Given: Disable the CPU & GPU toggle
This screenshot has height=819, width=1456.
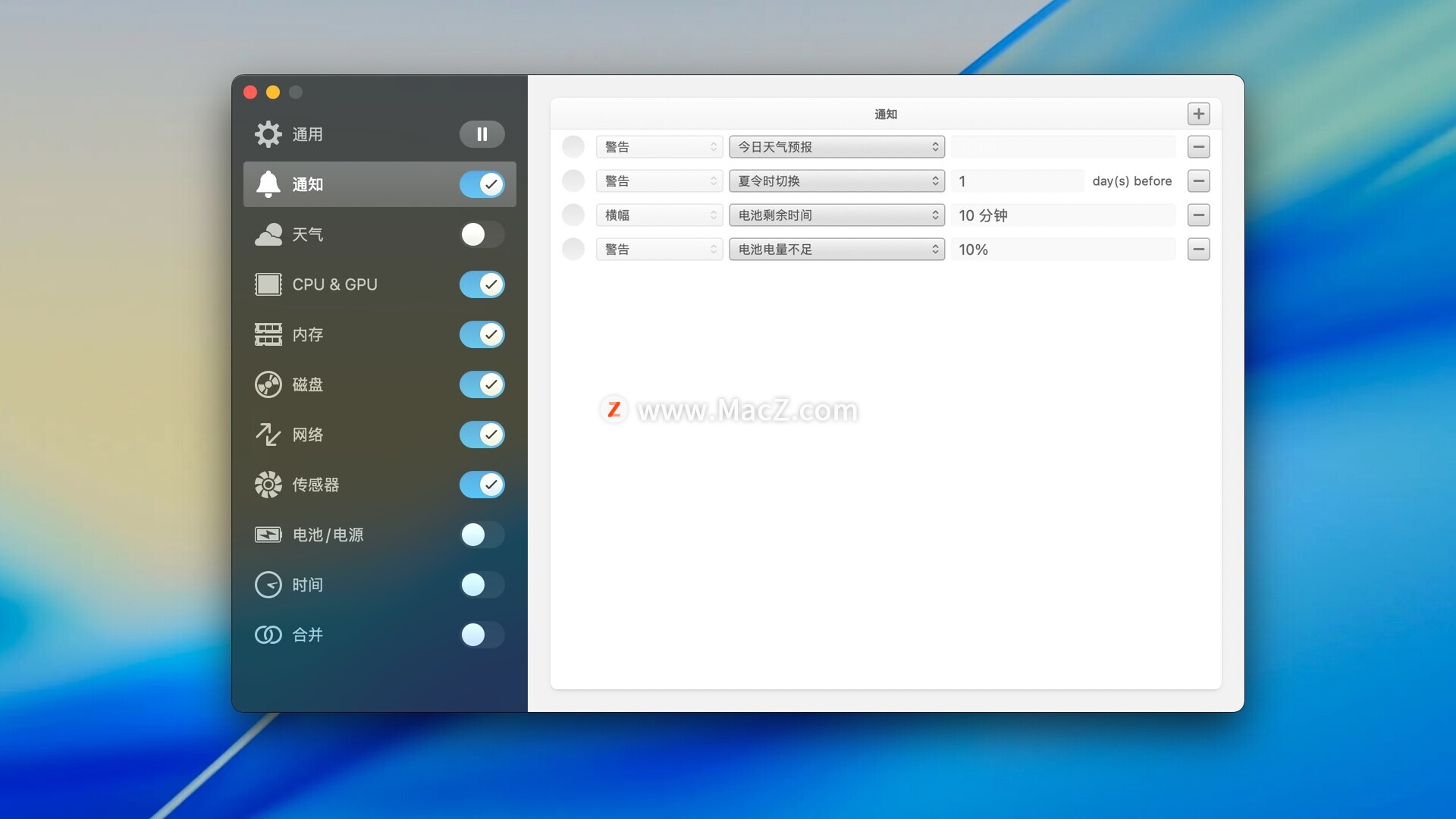Looking at the screenshot, I should pyautogui.click(x=482, y=284).
